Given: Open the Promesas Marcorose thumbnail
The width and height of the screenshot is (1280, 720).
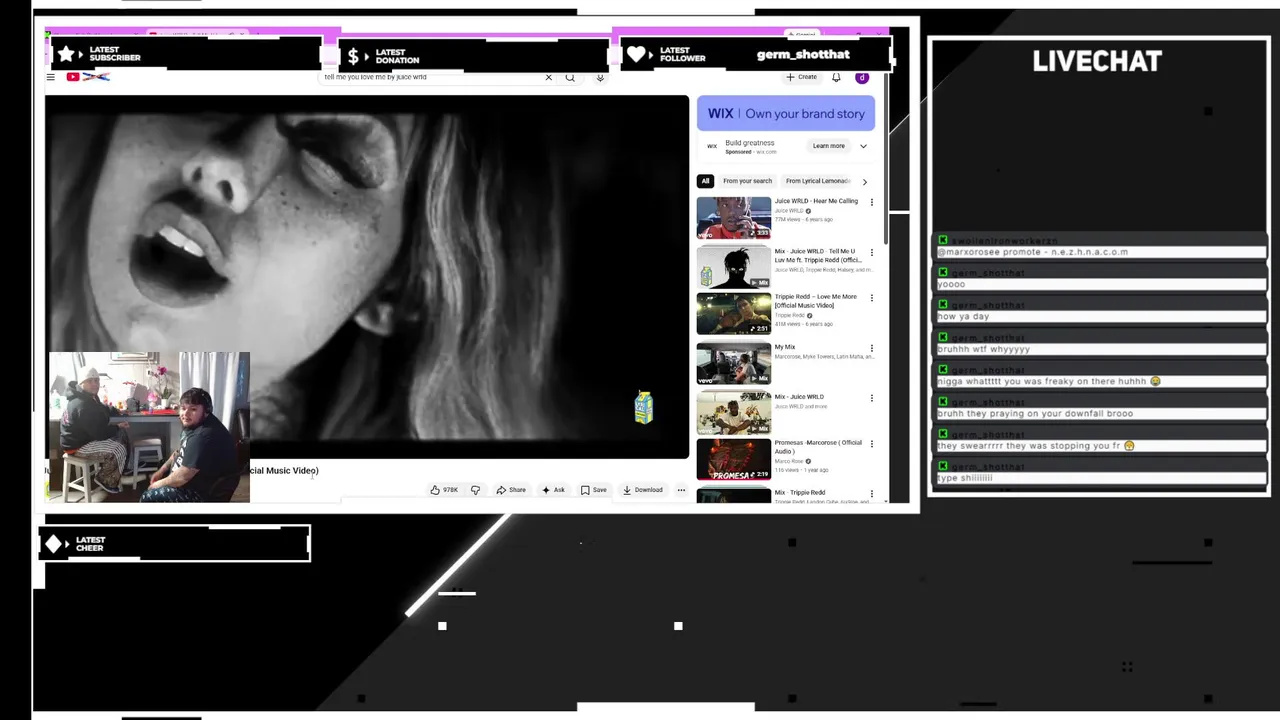Looking at the screenshot, I should coord(734,459).
